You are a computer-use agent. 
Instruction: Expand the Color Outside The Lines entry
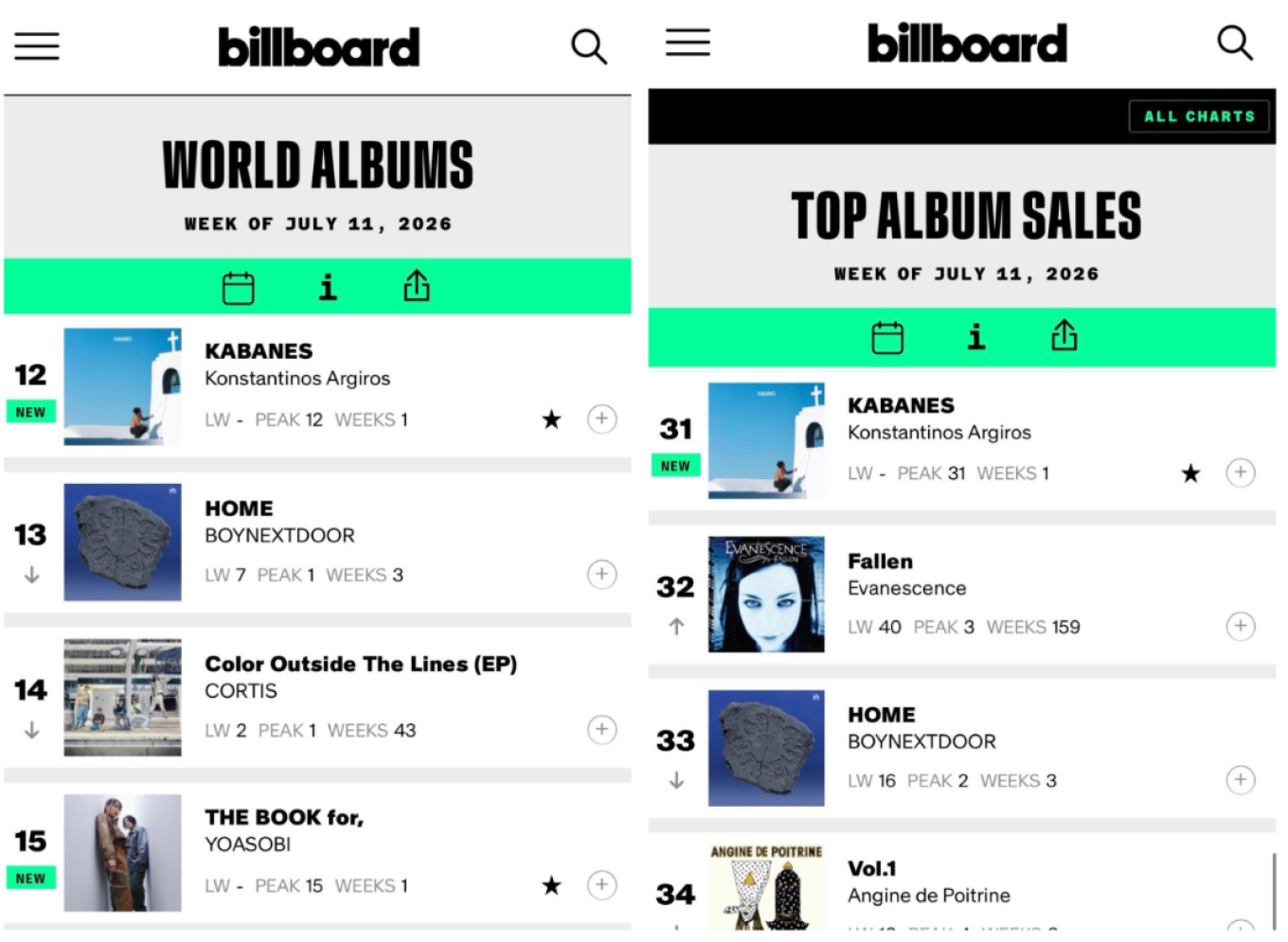[x=602, y=729]
